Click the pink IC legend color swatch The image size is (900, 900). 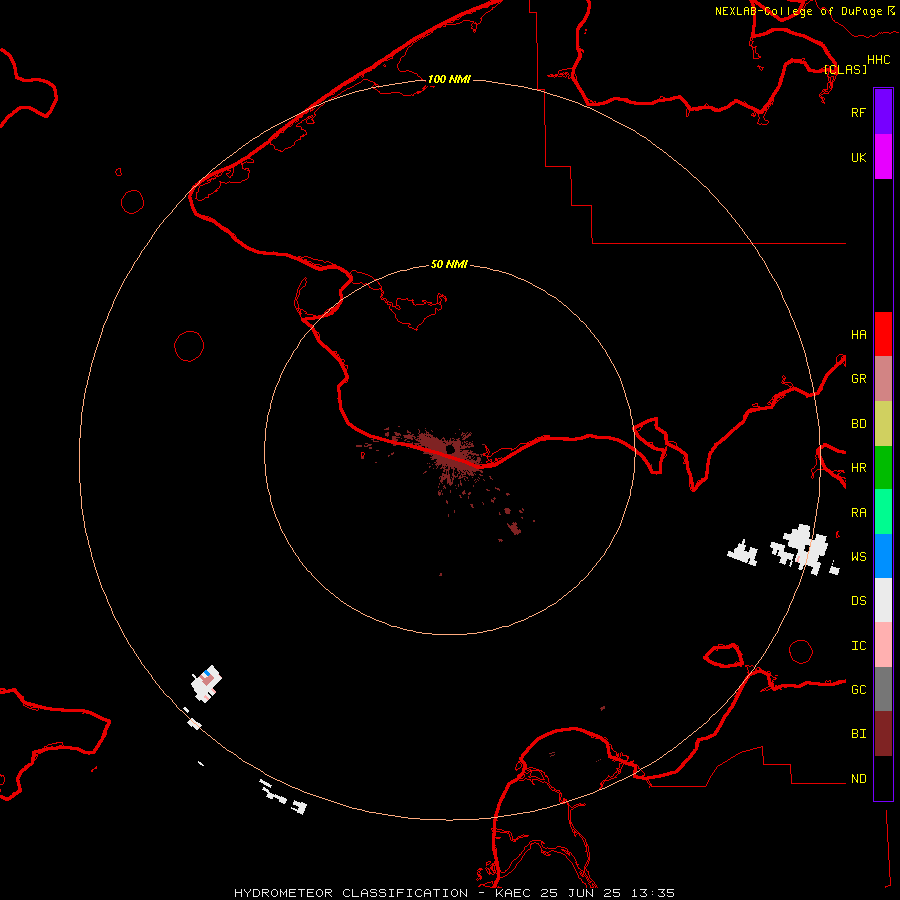(x=883, y=645)
